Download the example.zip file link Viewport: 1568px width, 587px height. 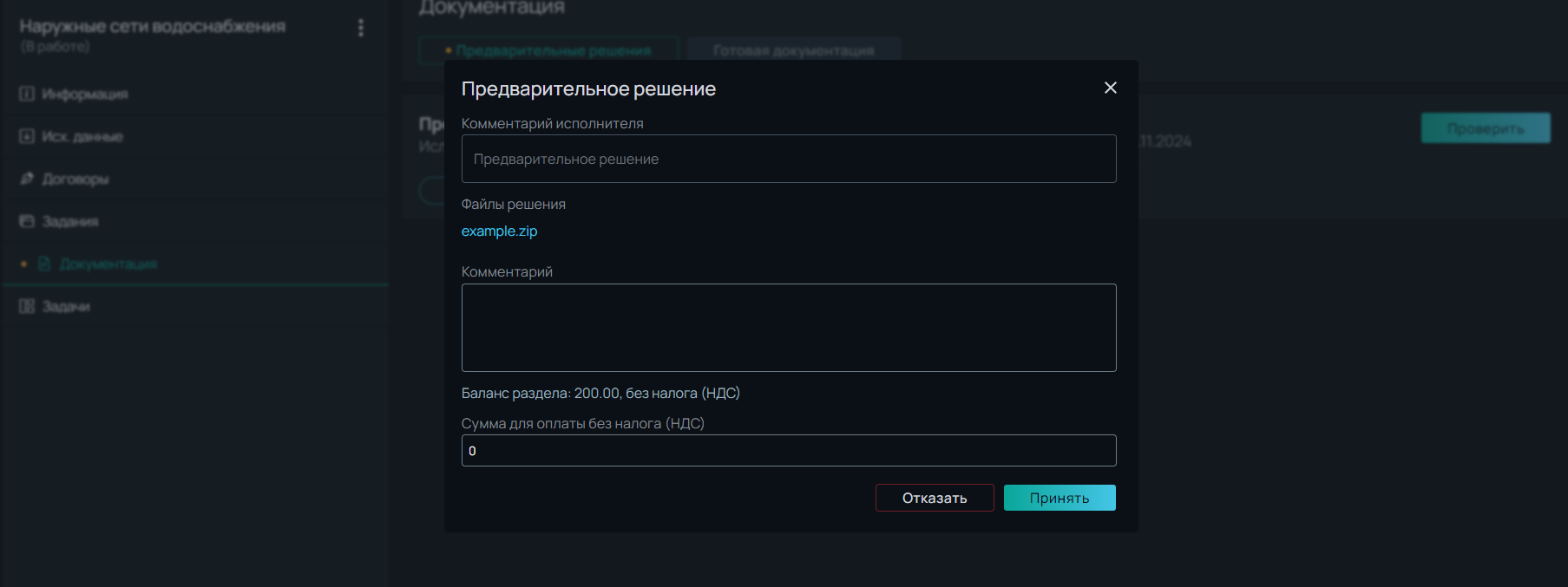point(499,231)
